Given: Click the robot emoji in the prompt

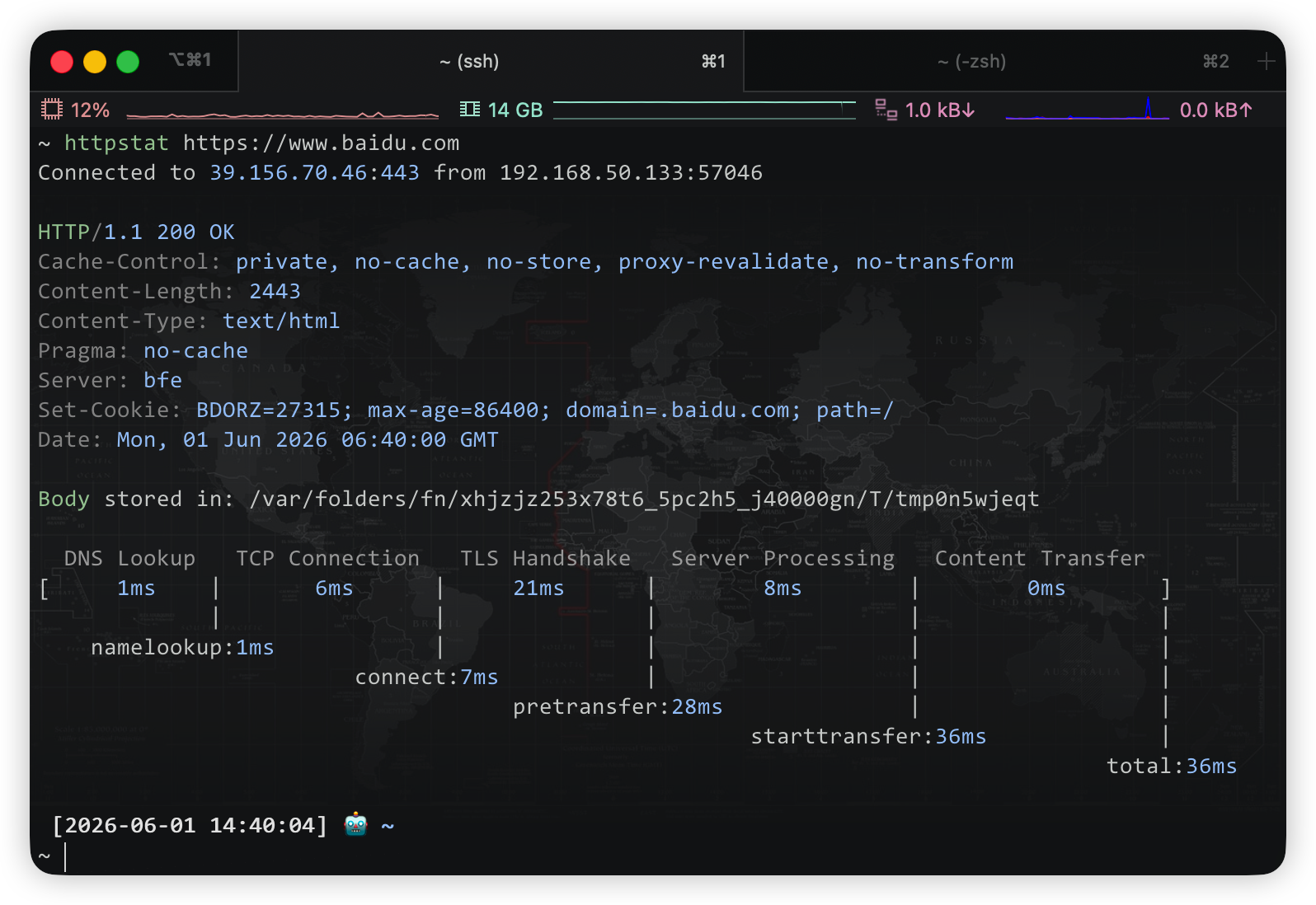Looking at the screenshot, I should tap(355, 824).
